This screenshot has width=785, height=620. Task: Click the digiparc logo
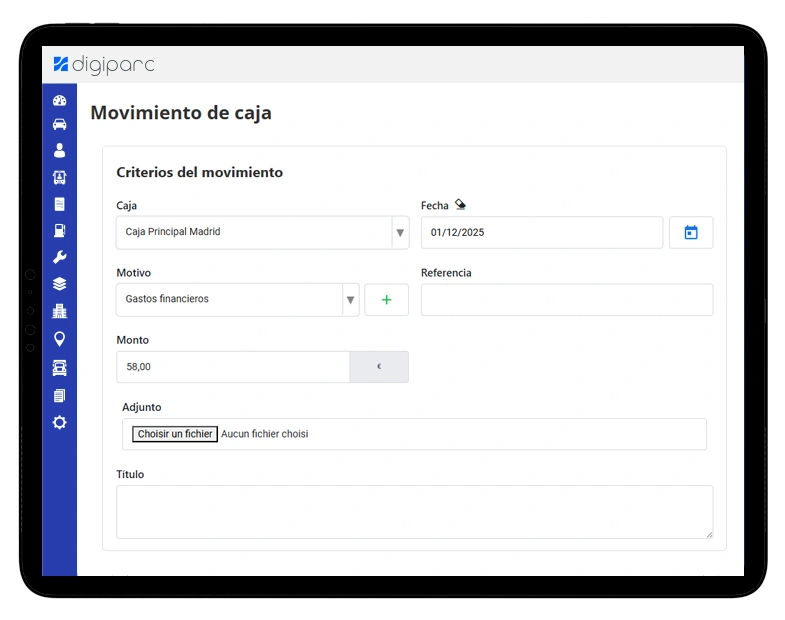point(104,65)
